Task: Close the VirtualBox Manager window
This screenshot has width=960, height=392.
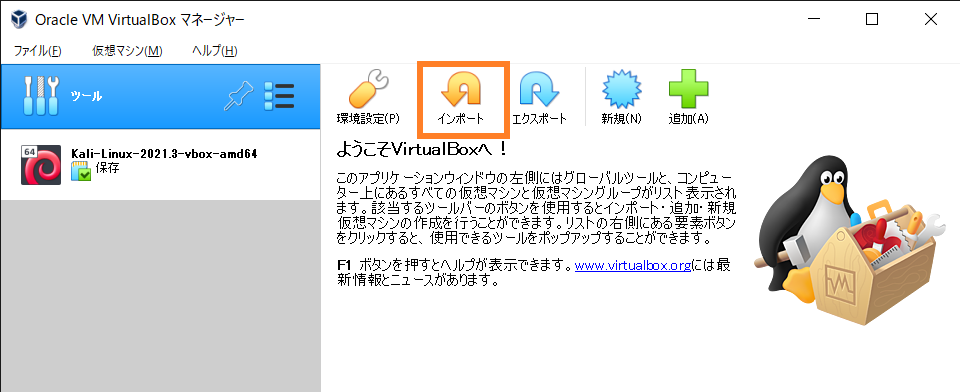Action: pyautogui.click(x=931, y=20)
